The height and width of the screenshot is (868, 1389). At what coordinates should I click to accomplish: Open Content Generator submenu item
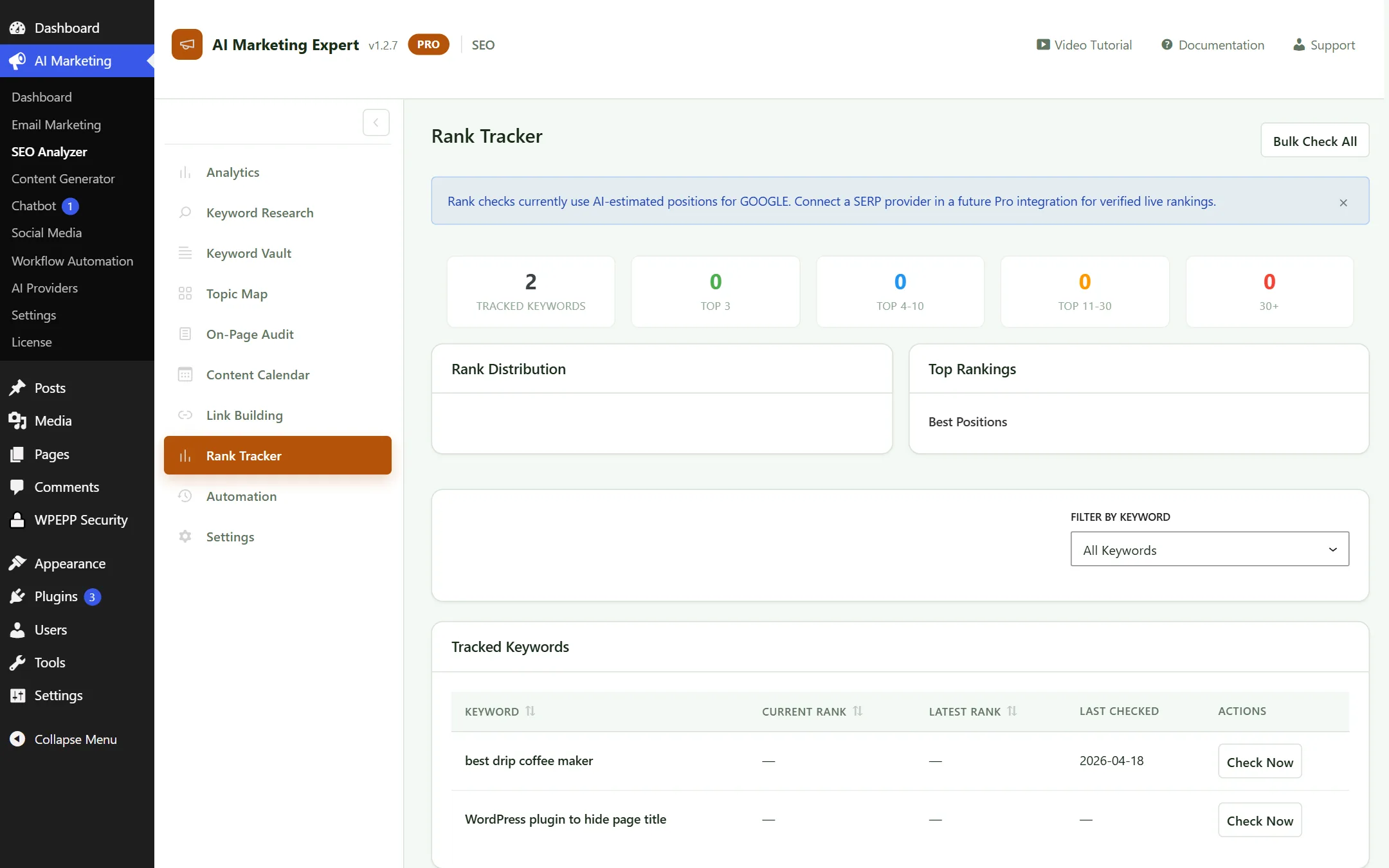click(63, 178)
